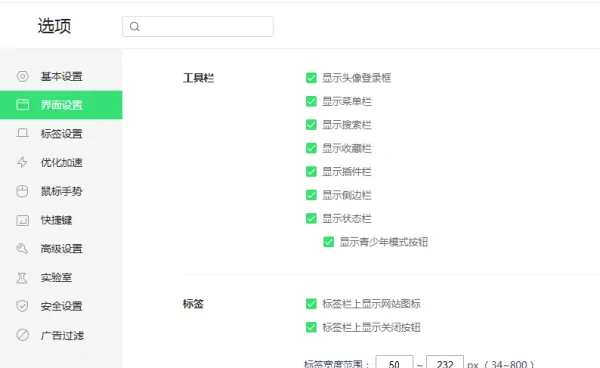Go to 安全设置 page
The height and width of the screenshot is (368, 600).
pyautogui.click(x=61, y=306)
